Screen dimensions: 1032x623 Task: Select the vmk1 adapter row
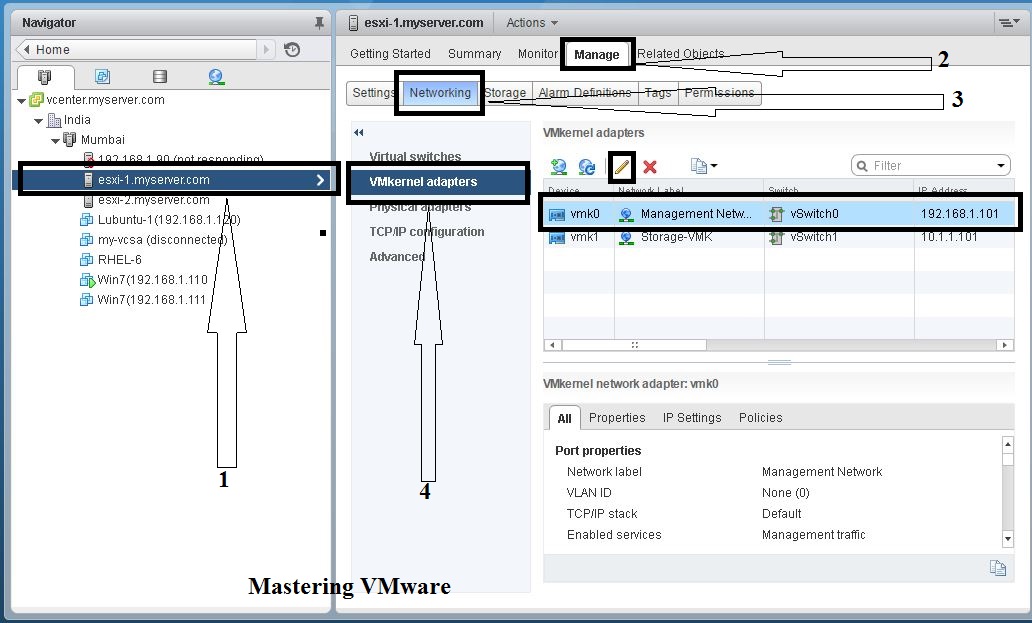(779, 237)
